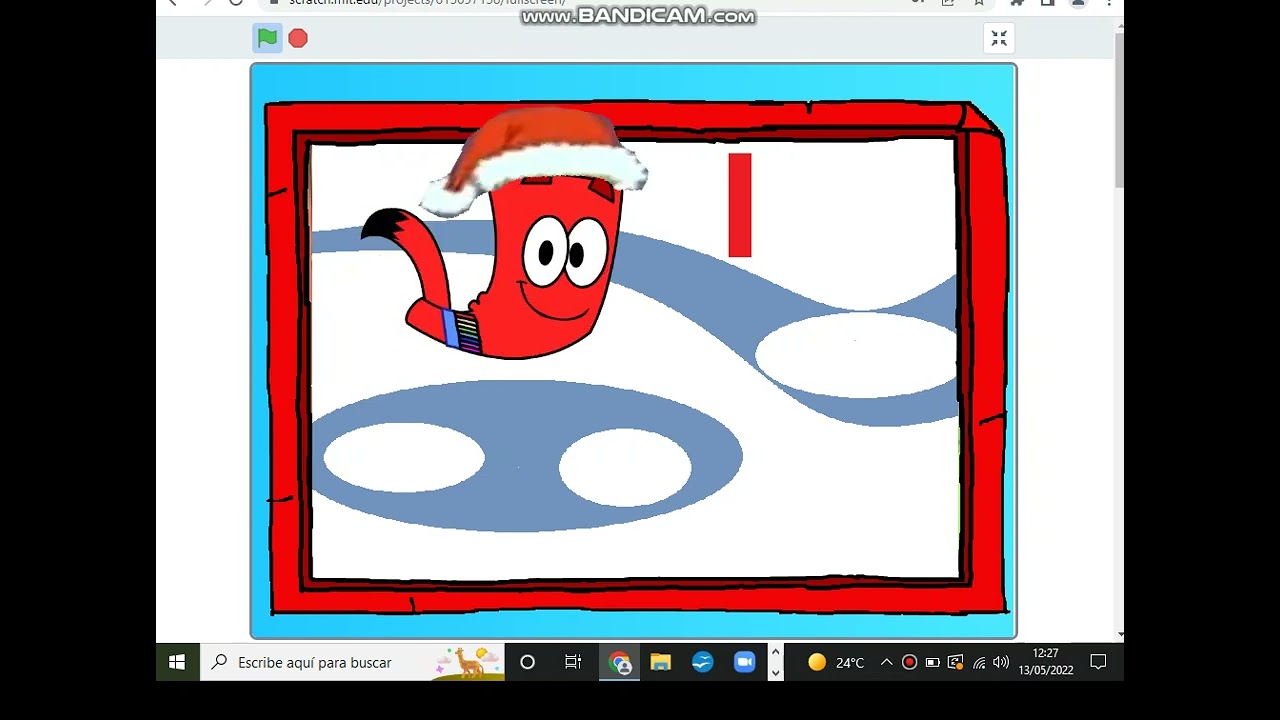Switch to Google Chrome in the taskbar
This screenshot has width=1280, height=720.
click(620, 662)
